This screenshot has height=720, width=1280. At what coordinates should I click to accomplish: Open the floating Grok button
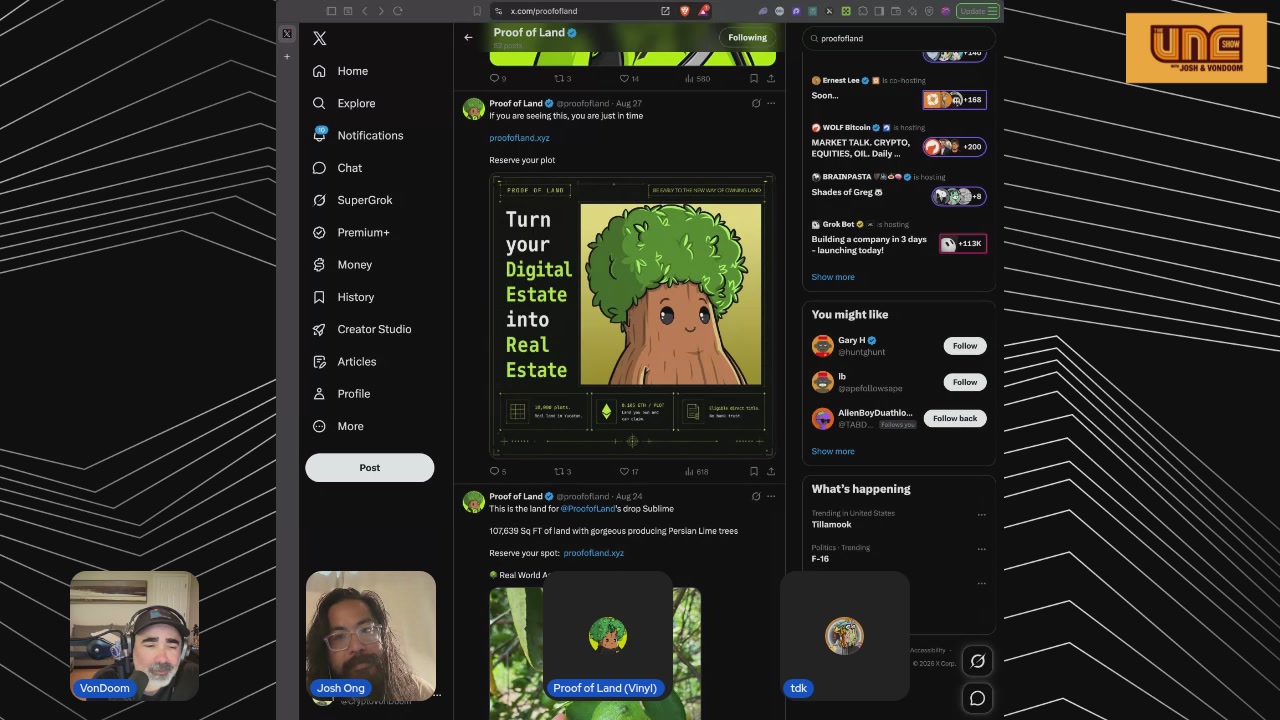tap(977, 661)
